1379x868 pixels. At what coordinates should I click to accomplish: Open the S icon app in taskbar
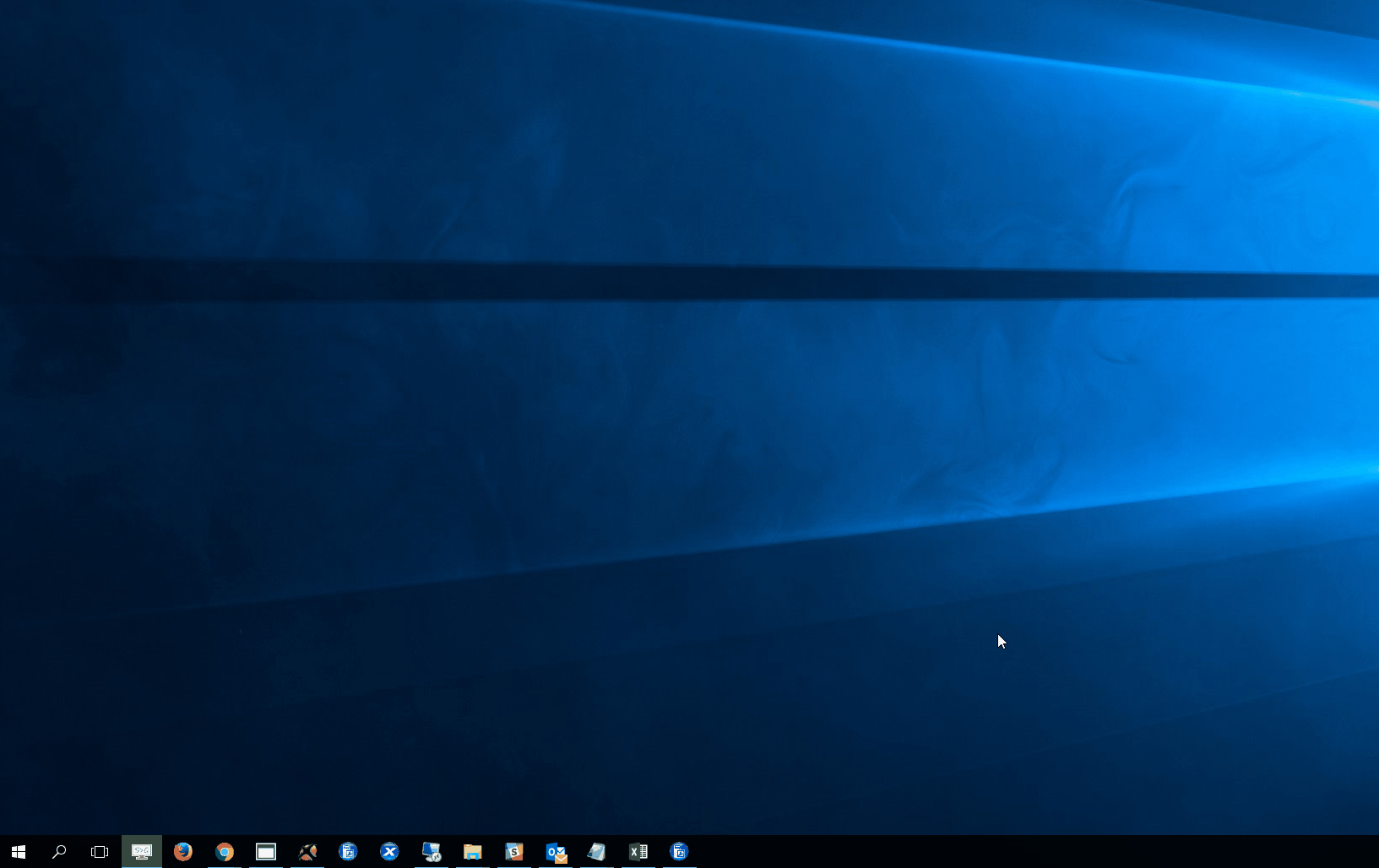point(514,852)
